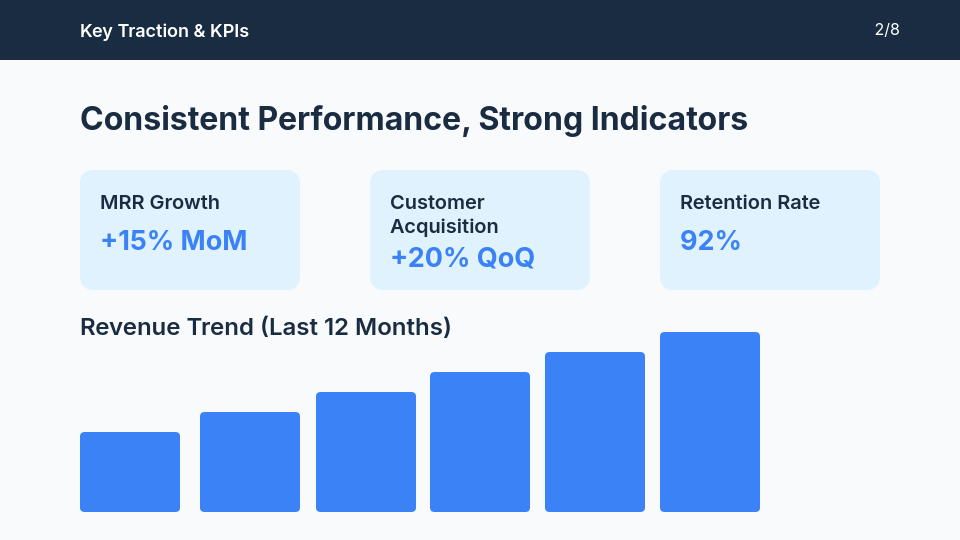Select the sixth, tallest revenue bar
Screen dimensions: 960x540
710,422
